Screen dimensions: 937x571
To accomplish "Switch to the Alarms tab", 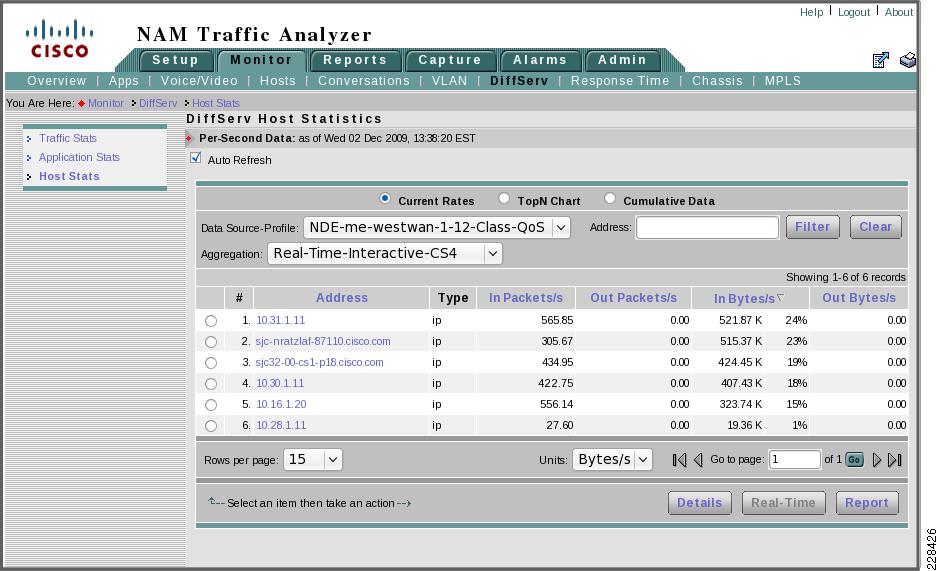I will pyautogui.click(x=540, y=60).
